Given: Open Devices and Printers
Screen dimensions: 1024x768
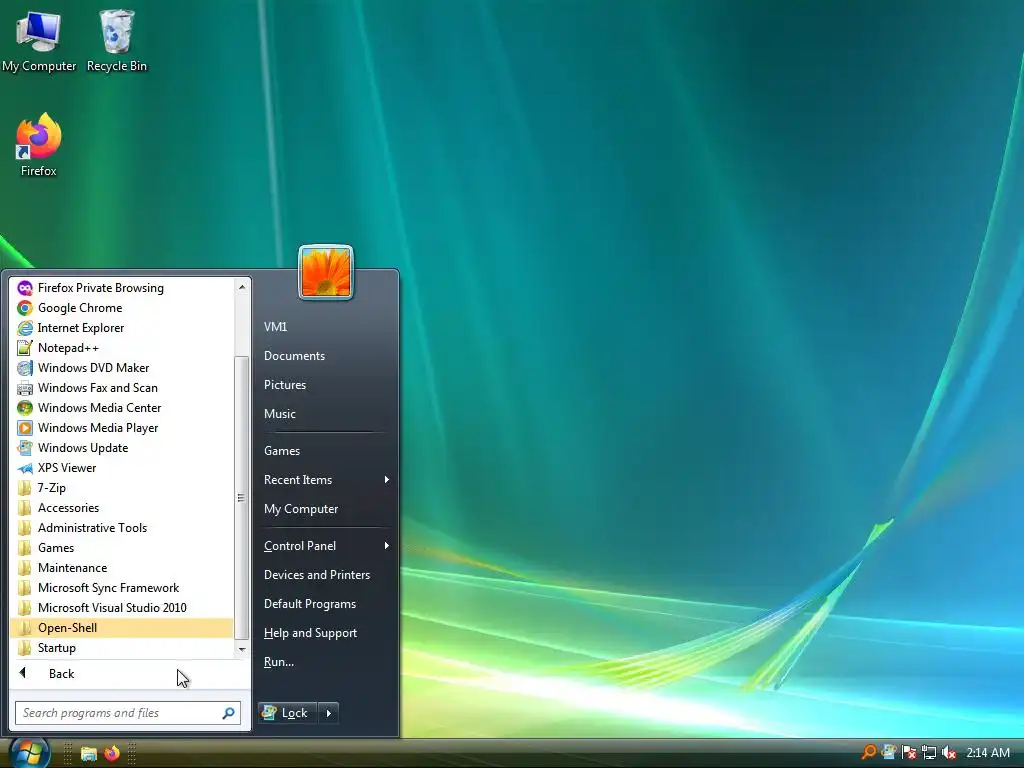Looking at the screenshot, I should pos(326,575).
